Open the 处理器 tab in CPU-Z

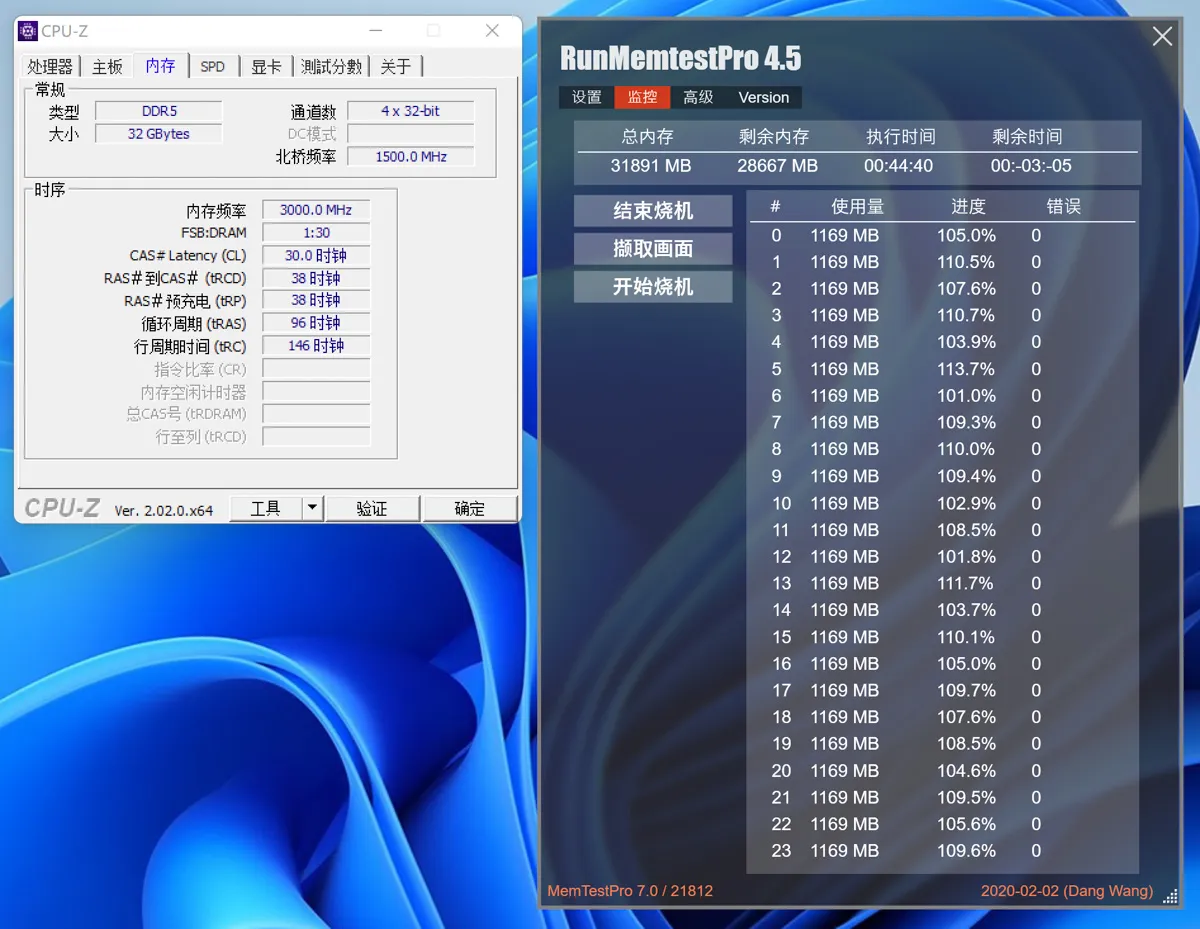pyautogui.click(x=50, y=66)
